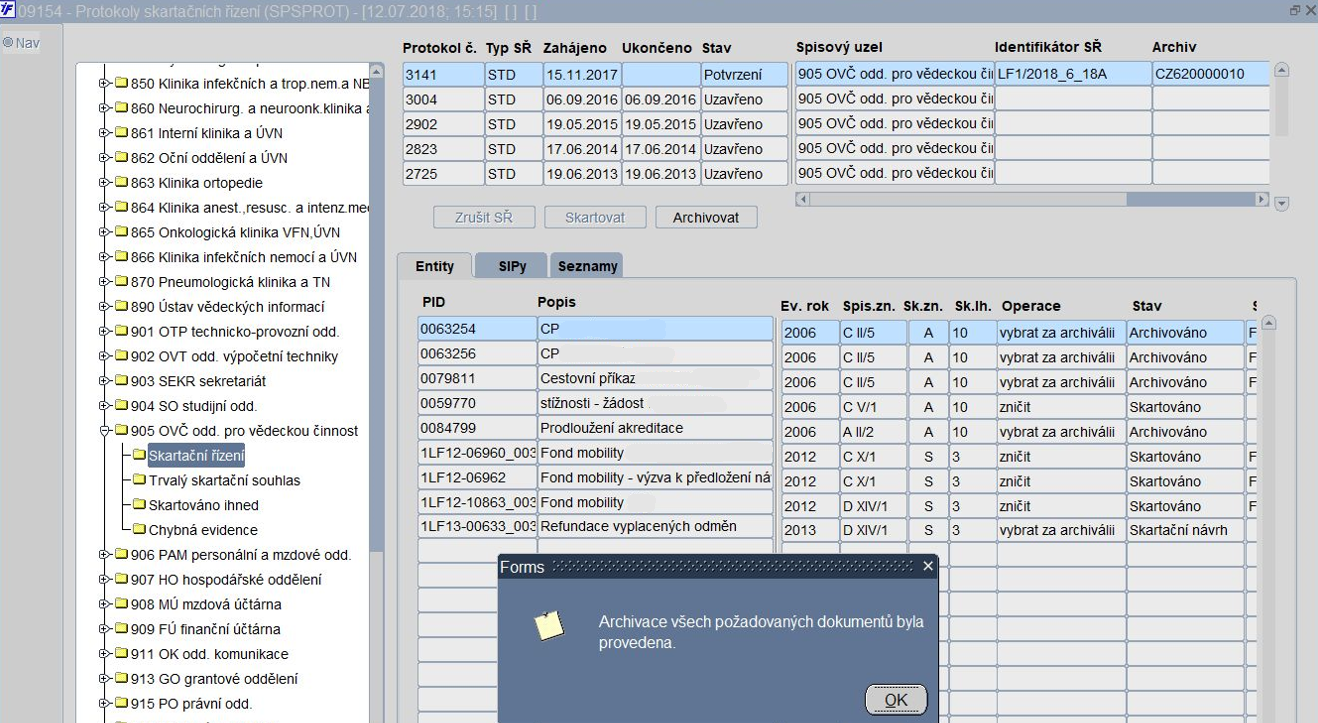The height and width of the screenshot is (723, 1318).
Task: Select protocol number 3141 row
Action: 443,74
